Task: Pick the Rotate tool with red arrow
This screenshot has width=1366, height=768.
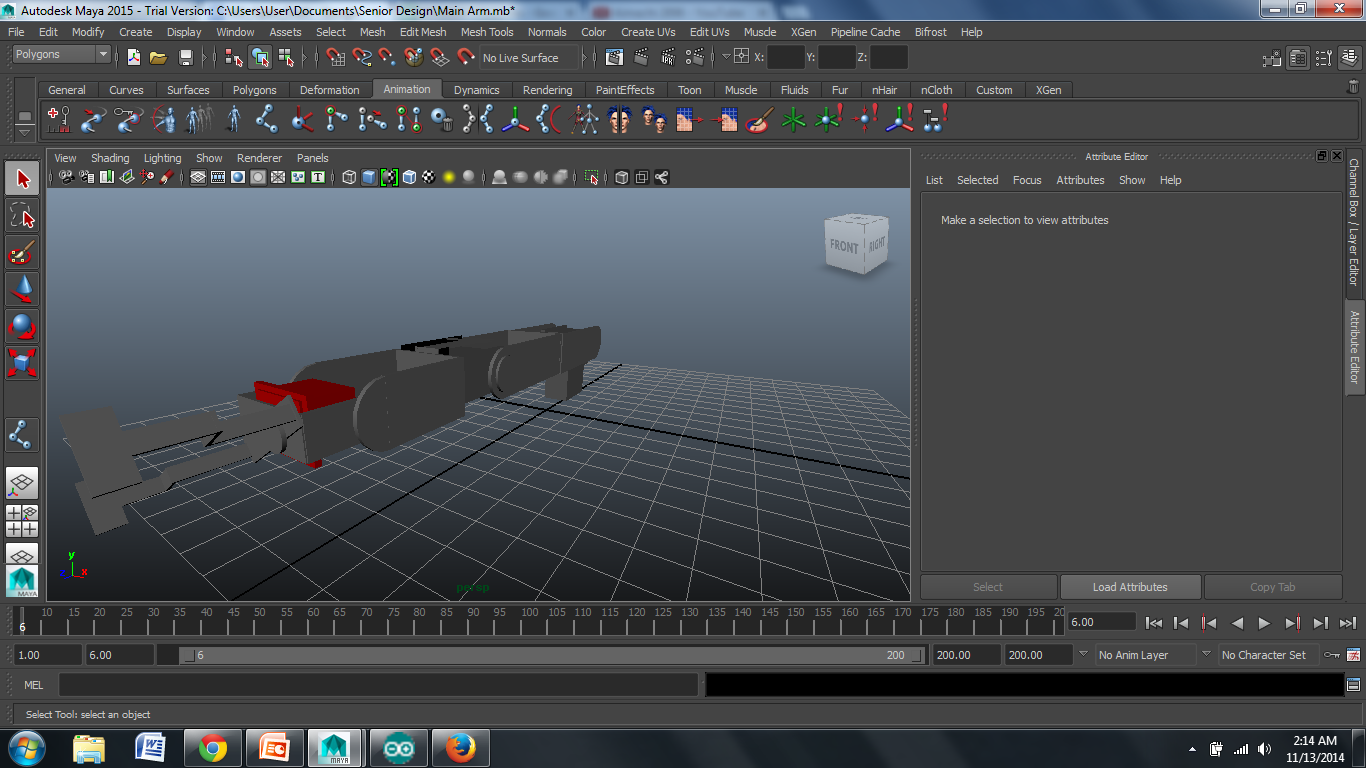Action: (x=22, y=326)
